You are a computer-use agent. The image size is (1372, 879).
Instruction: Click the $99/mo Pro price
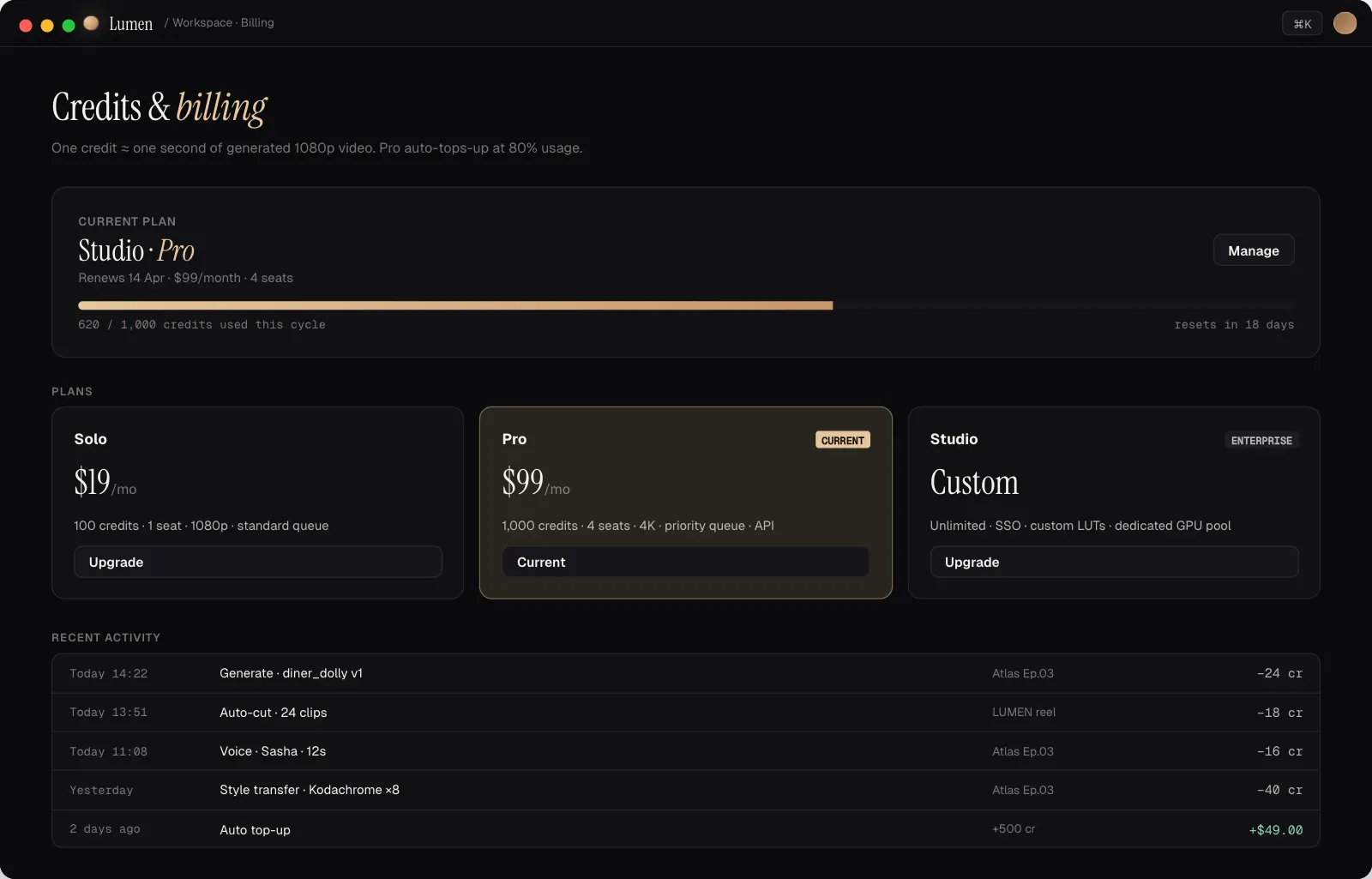point(536,483)
